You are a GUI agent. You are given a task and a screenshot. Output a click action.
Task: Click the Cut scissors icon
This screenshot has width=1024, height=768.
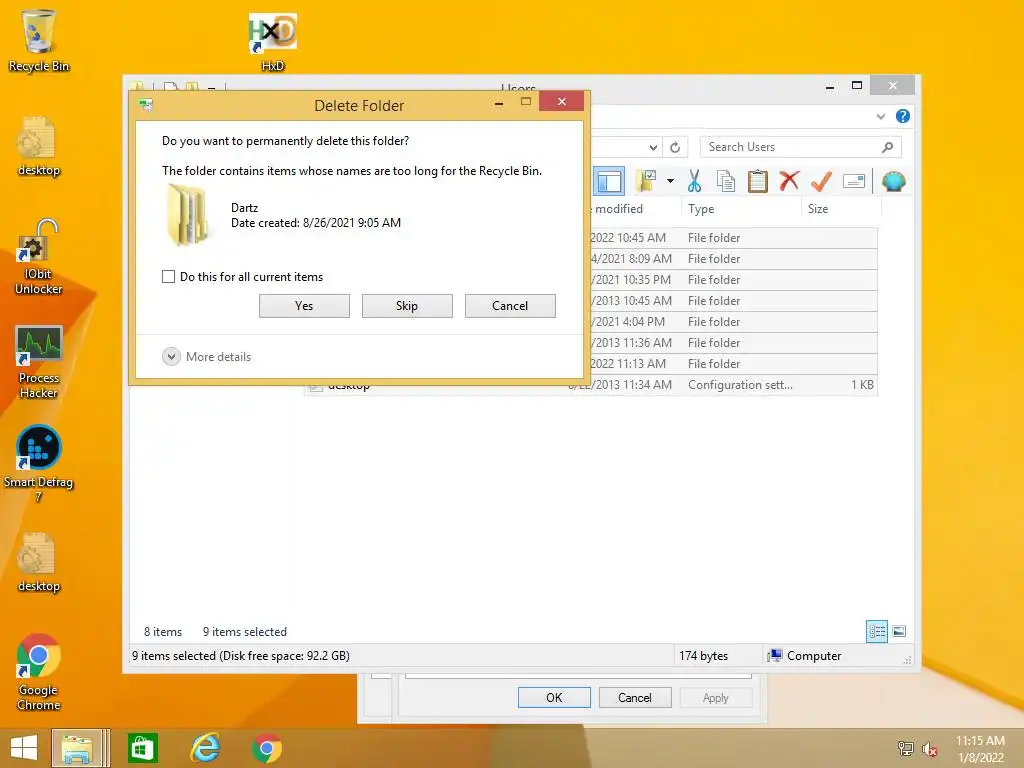point(694,181)
